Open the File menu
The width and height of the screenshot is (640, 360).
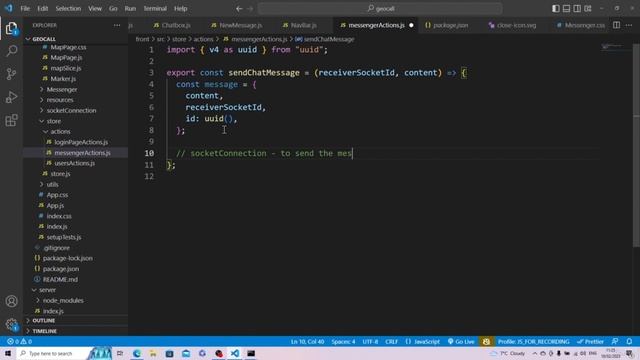tap(25, 9)
